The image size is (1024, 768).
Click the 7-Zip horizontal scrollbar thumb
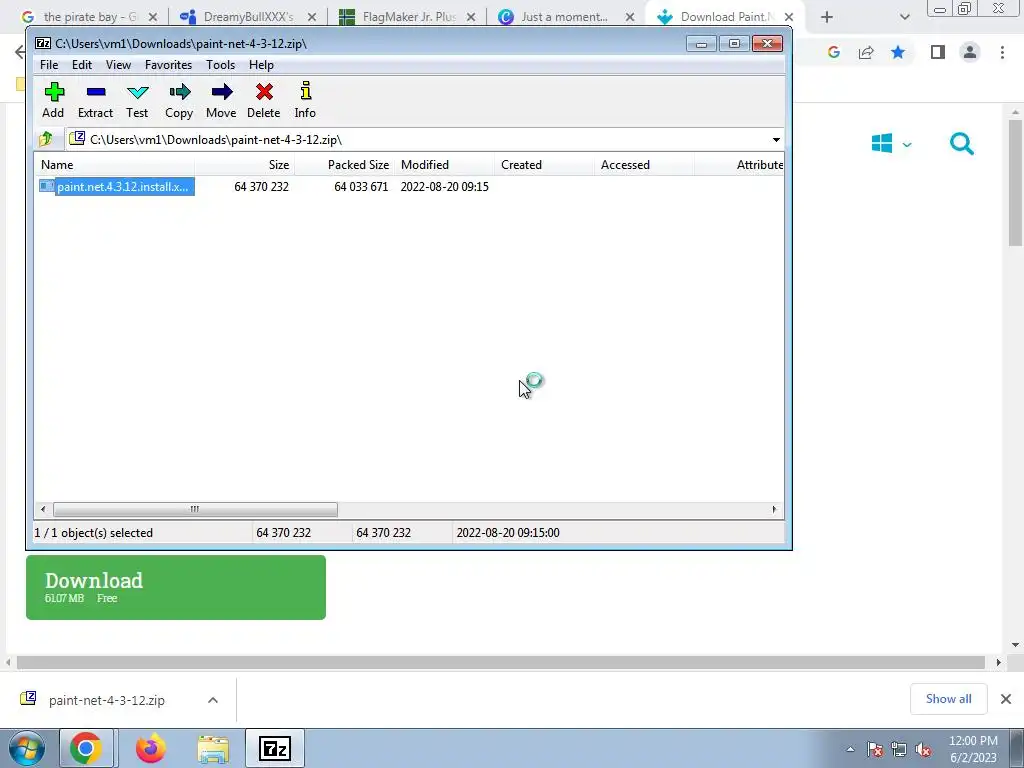pos(195,509)
